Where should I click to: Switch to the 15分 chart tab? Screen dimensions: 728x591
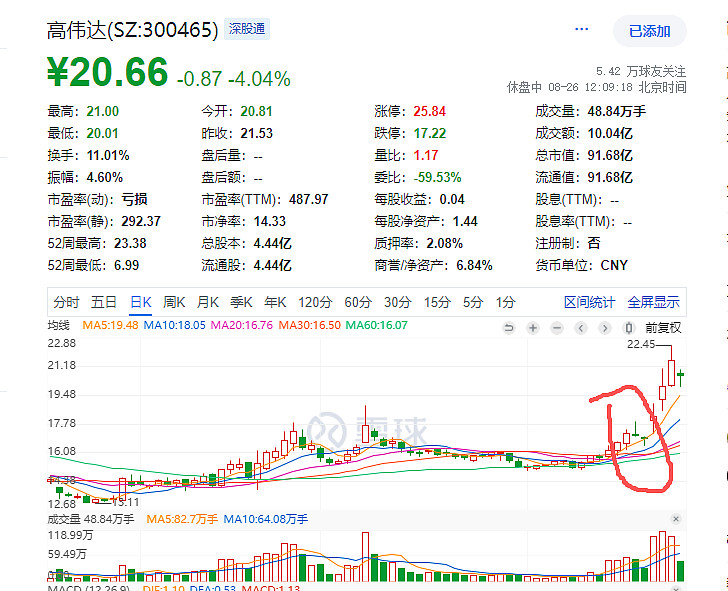[x=437, y=303]
